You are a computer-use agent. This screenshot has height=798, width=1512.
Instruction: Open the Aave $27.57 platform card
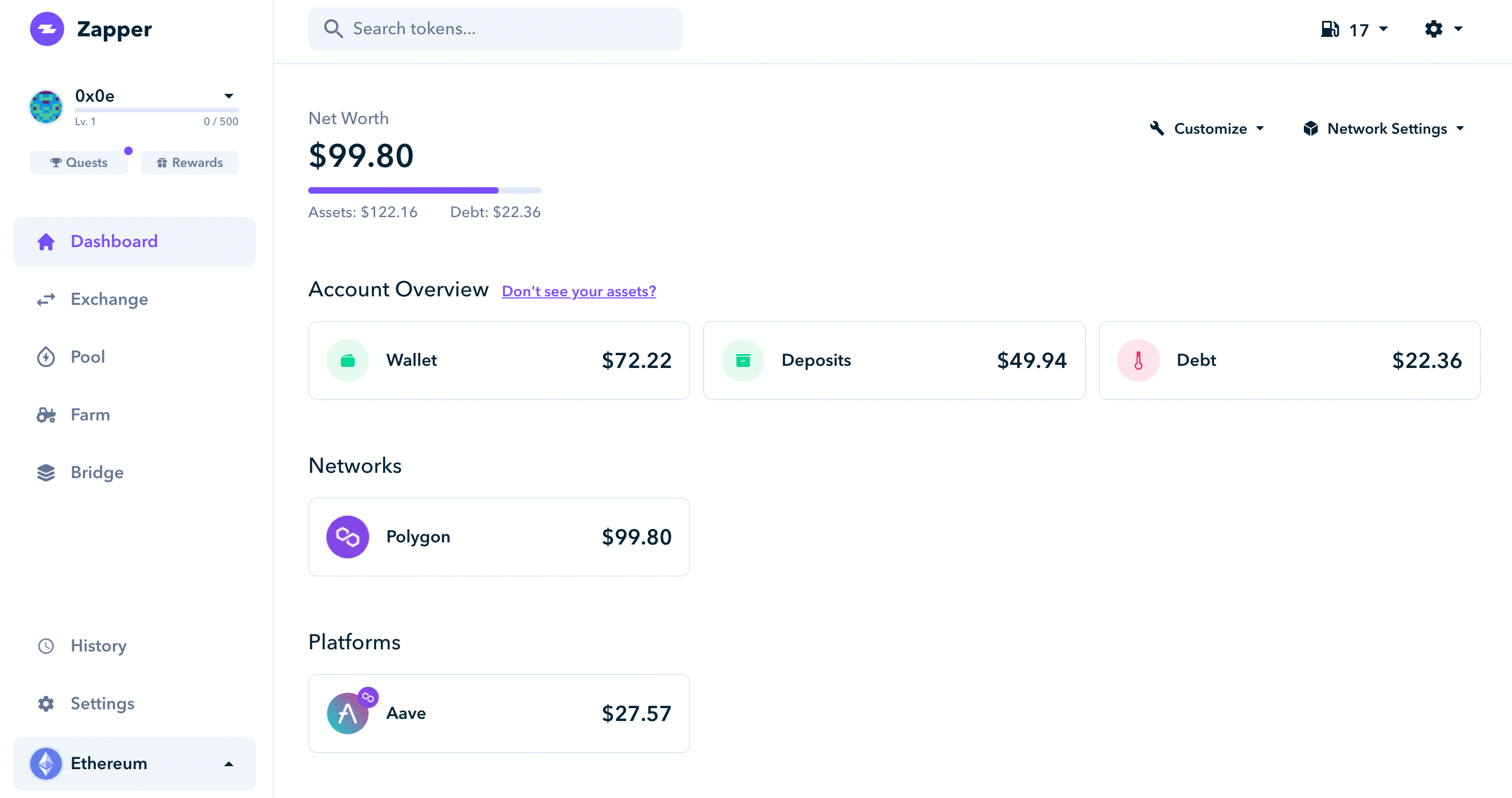(x=499, y=713)
